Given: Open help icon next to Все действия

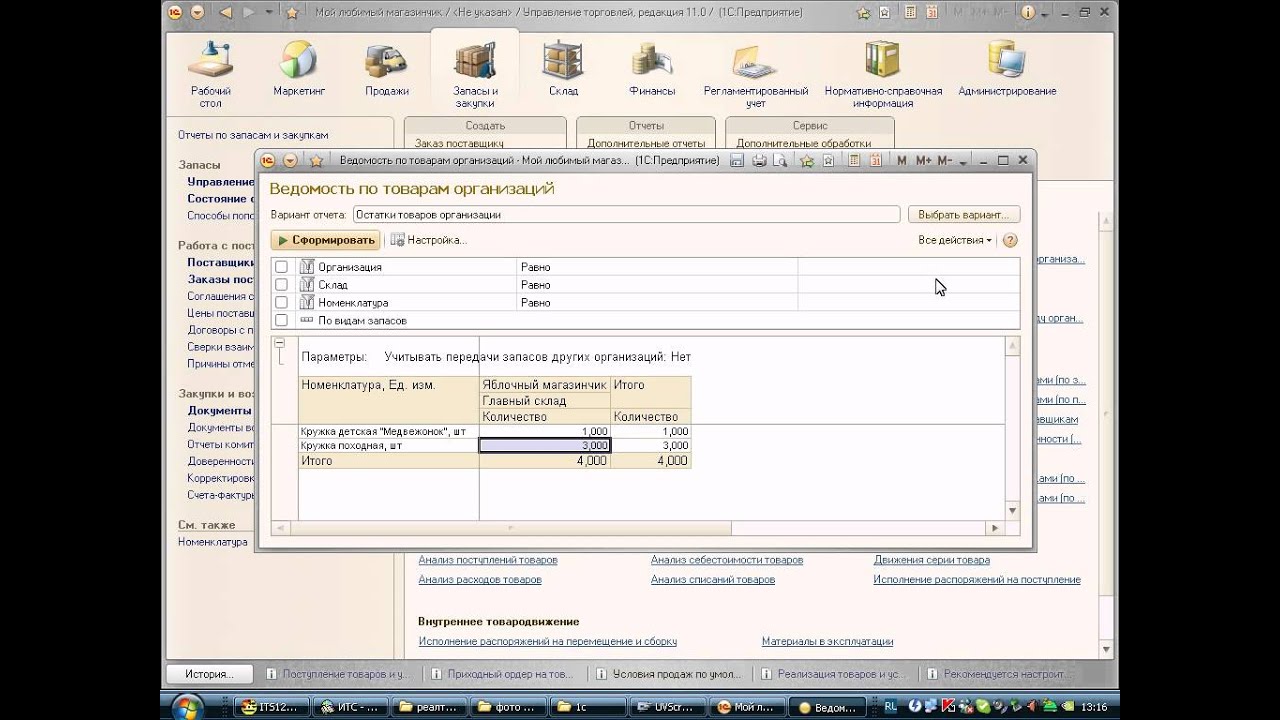Looking at the screenshot, I should 1010,240.
